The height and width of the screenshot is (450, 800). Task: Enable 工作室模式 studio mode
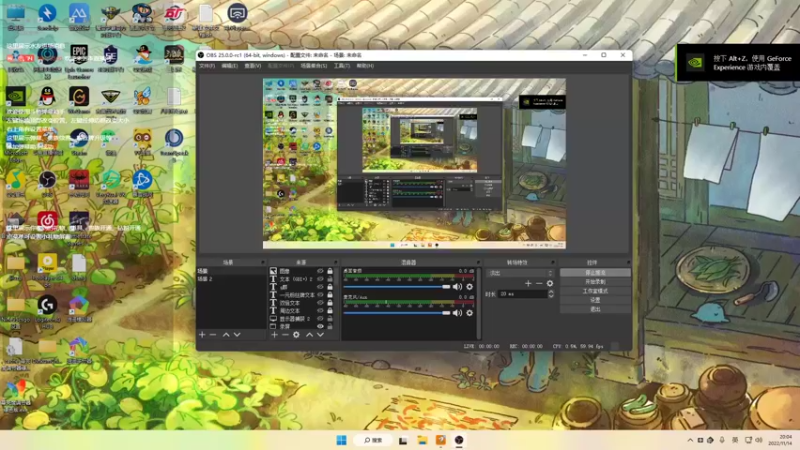point(595,291)
